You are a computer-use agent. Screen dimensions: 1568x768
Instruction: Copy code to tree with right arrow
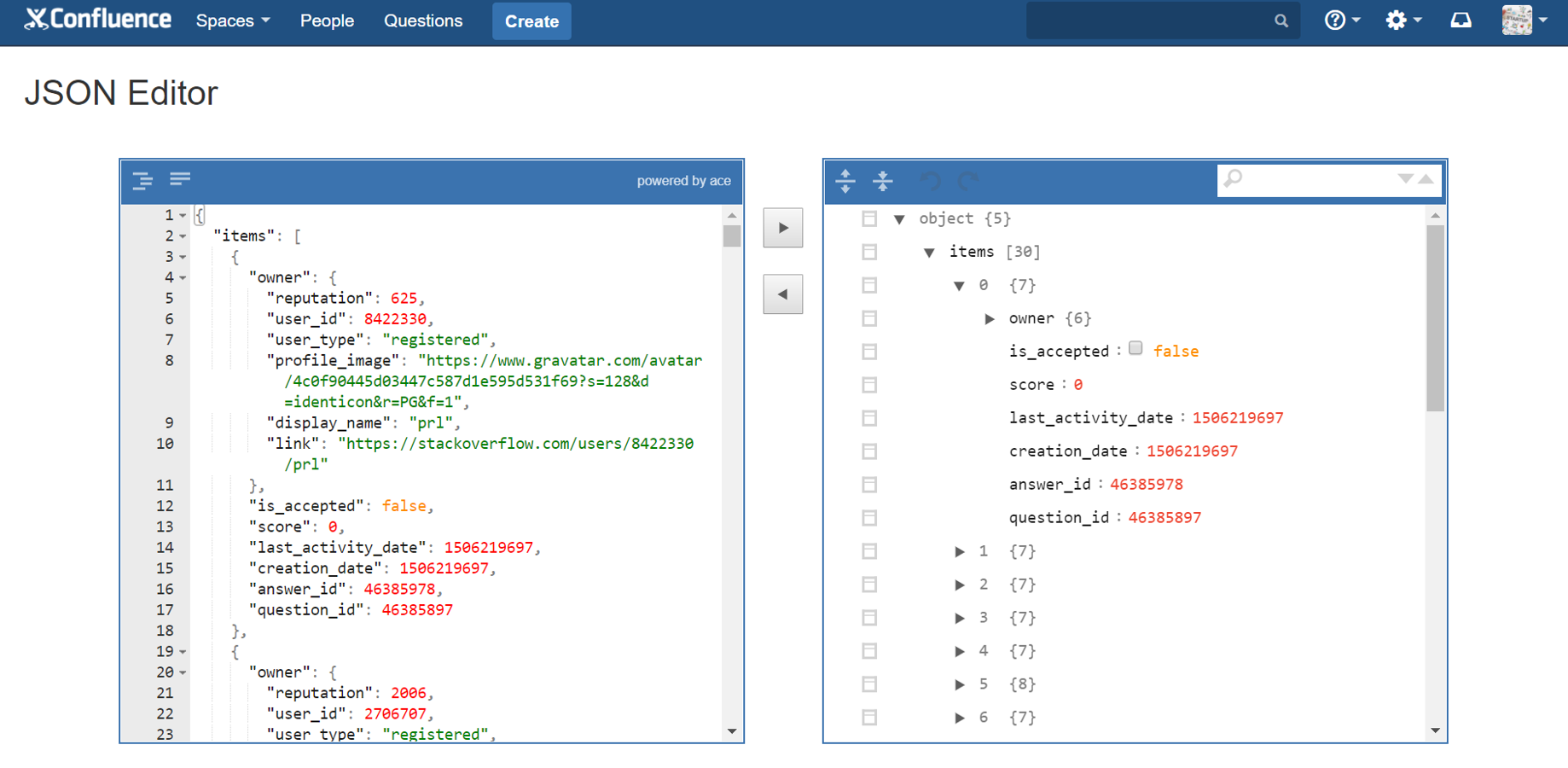click(783, 228)
